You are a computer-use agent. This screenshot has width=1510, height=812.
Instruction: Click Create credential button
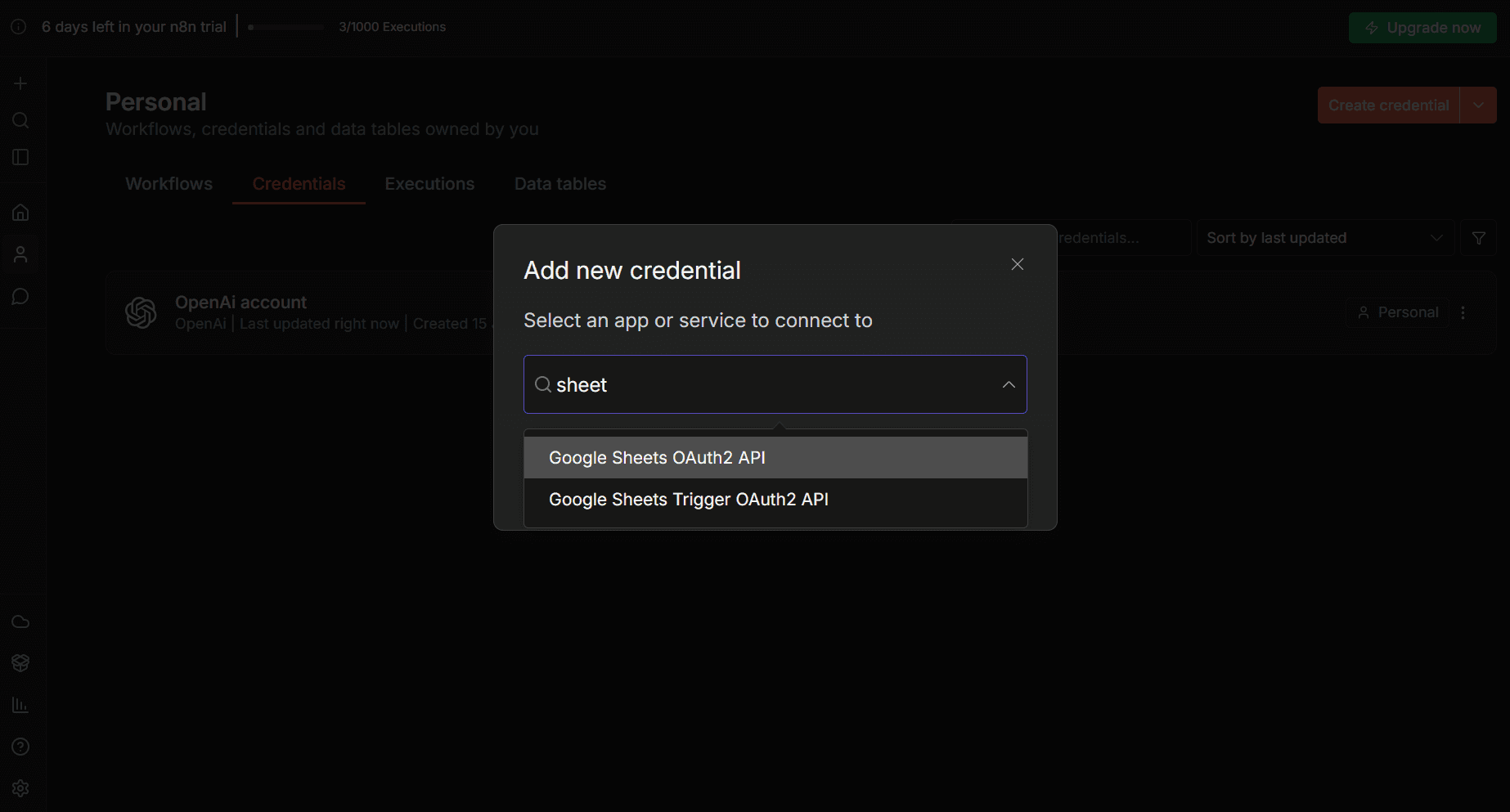tap(1388, 105)
